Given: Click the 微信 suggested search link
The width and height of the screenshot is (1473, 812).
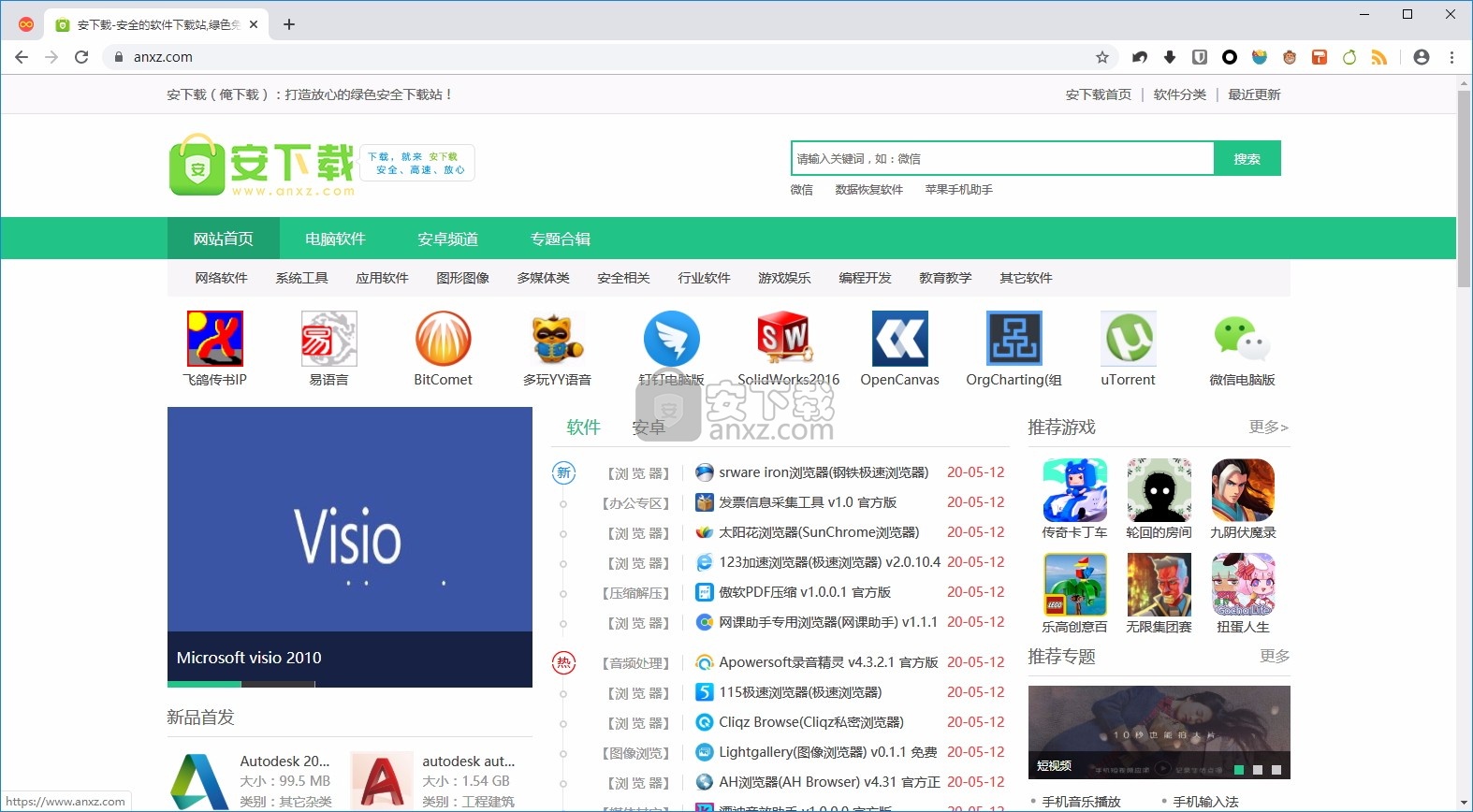Looking at the screenshot, I should pos(802,189).
